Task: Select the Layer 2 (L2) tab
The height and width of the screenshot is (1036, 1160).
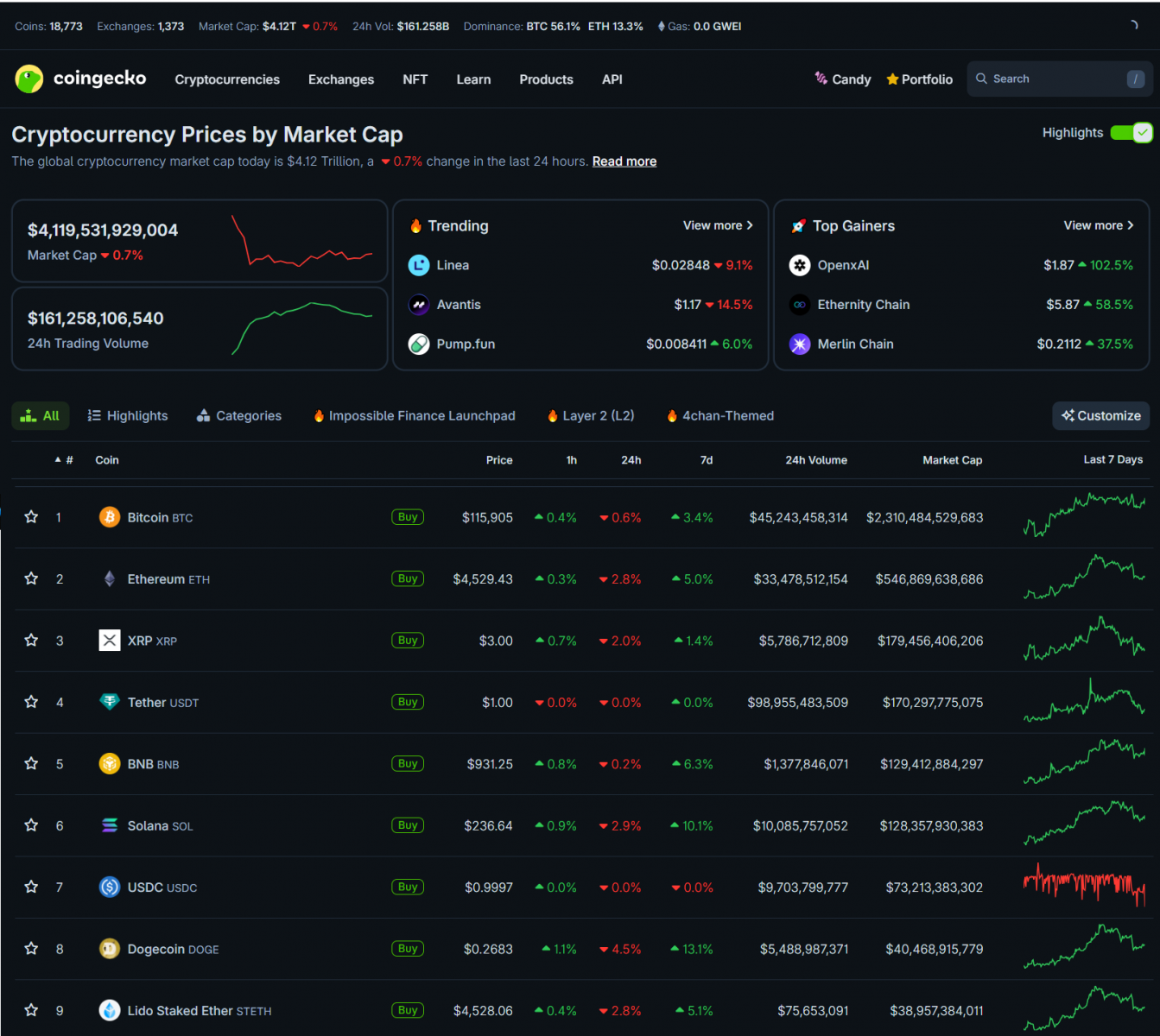Action: tap(591, 415)
